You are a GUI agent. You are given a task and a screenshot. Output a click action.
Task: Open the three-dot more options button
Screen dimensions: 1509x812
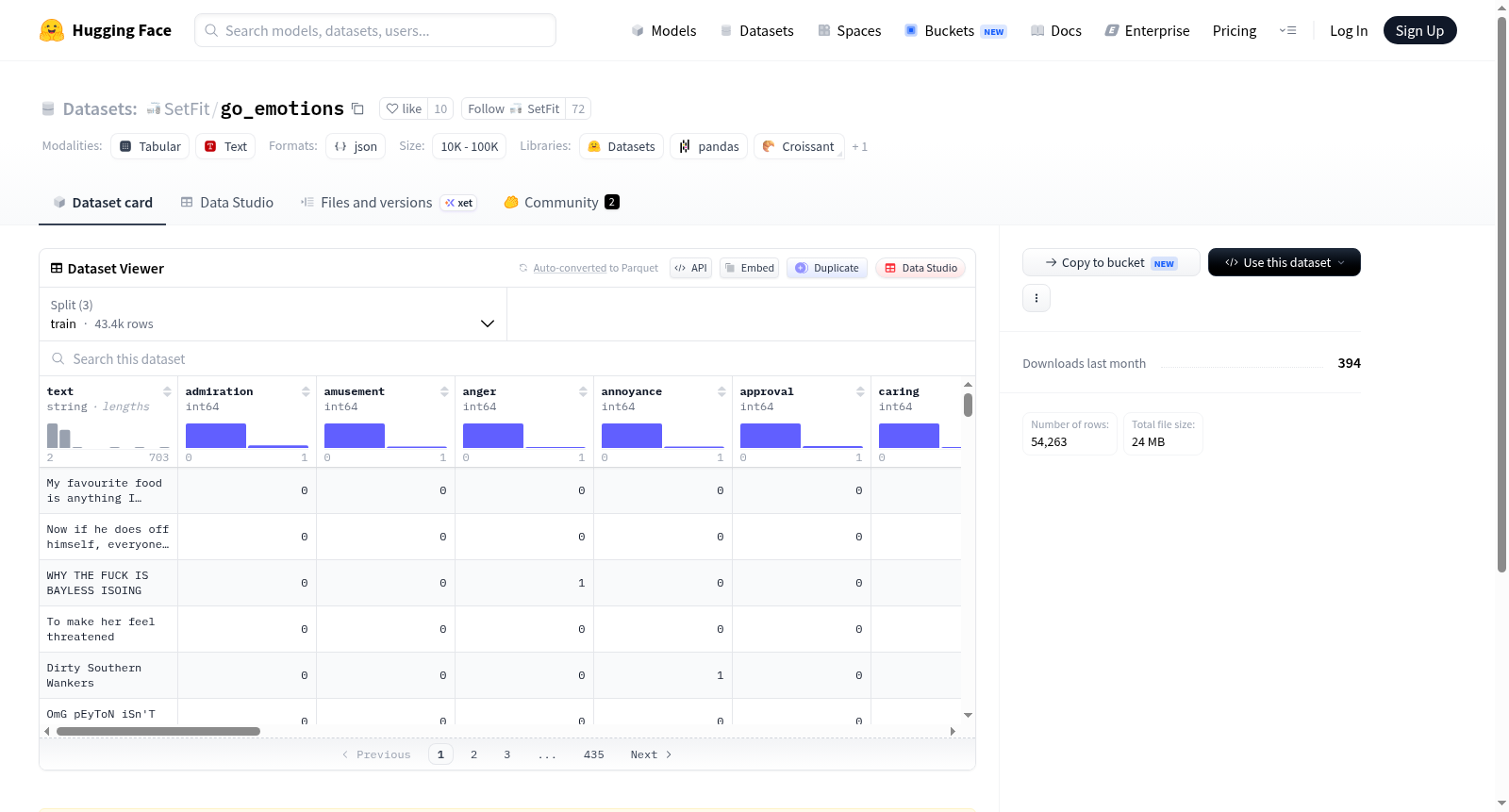1036,298
